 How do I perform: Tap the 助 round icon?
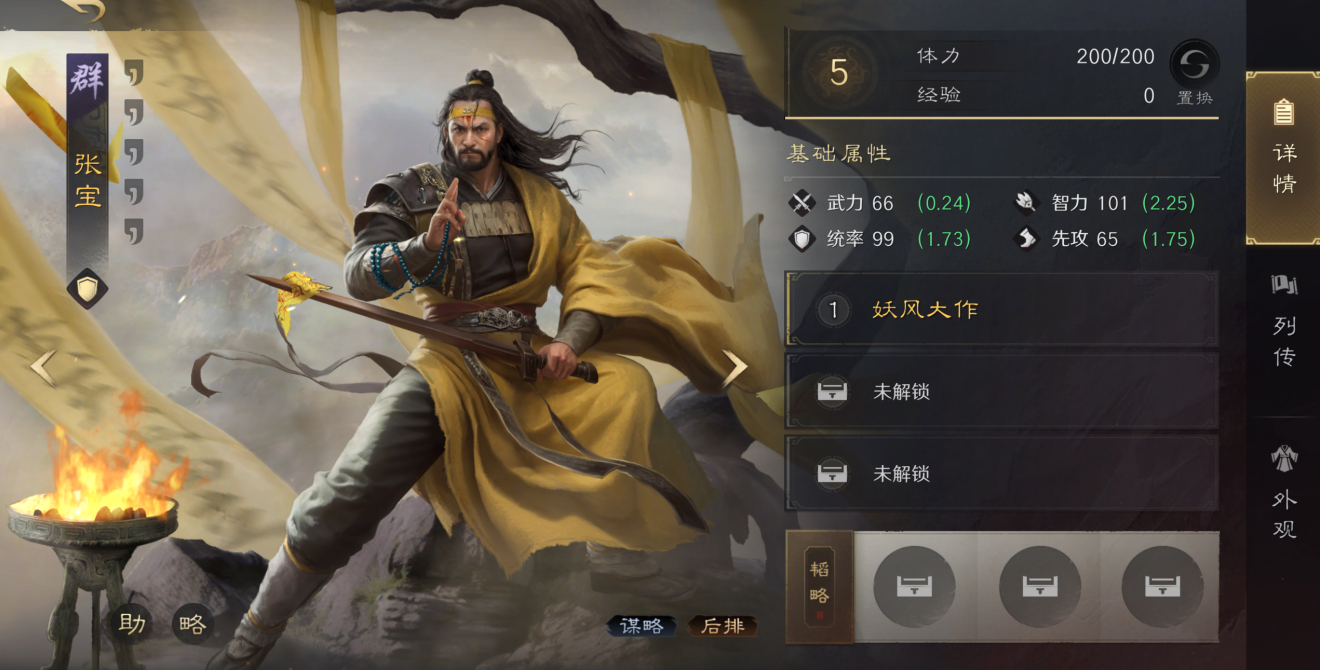coord(132,623)
